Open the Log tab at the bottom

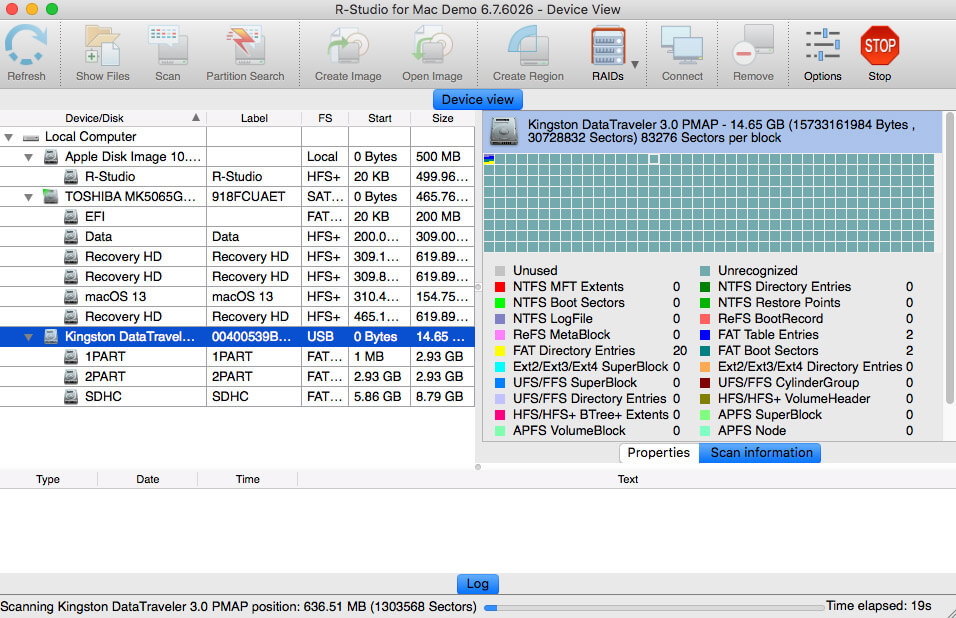pyautogui.click(x=477, y=584)
